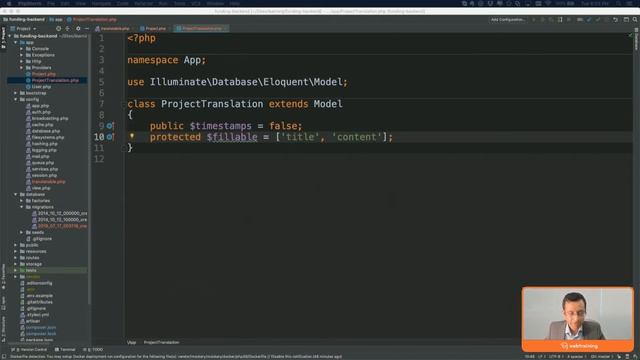Toggle the Favorites tool window stripe button
Image resolution: width=640 pixels, height=360 pixels.
coord(3,276)
